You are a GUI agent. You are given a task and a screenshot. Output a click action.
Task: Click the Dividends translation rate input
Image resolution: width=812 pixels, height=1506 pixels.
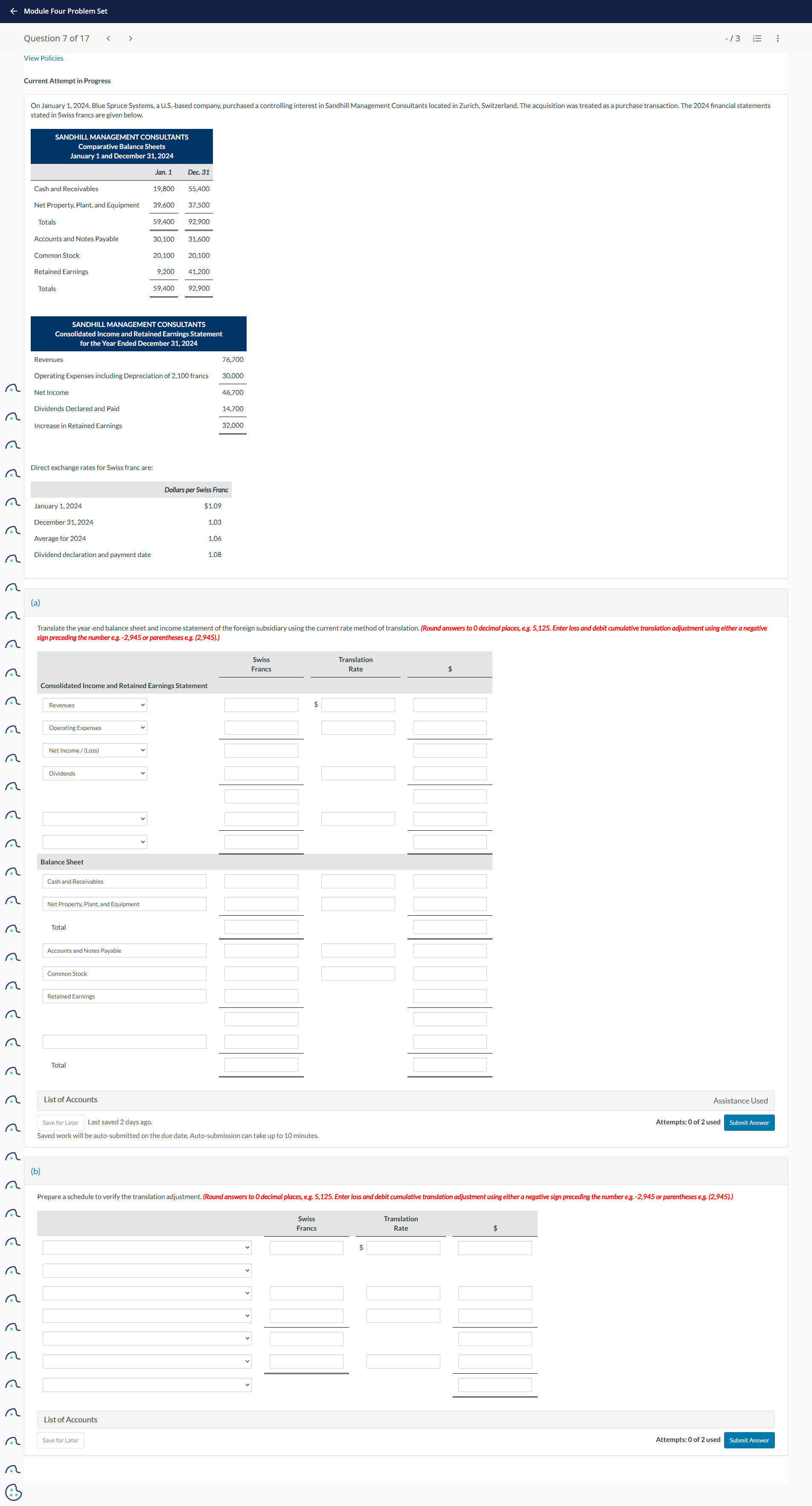tap(358, 773)
